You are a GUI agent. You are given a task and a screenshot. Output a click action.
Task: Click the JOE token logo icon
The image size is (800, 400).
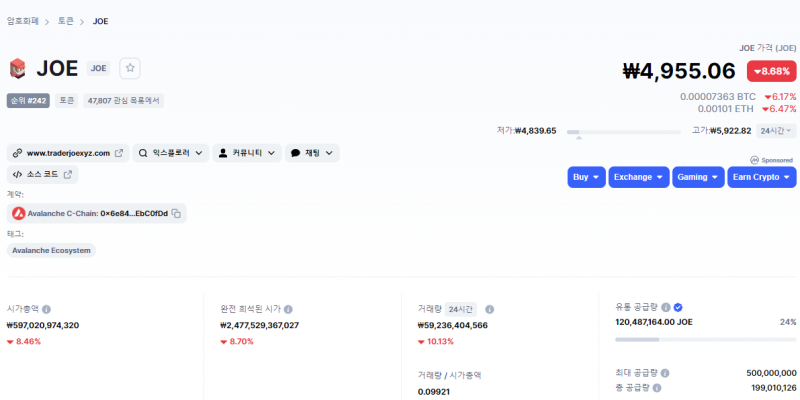tap(18, 68)
